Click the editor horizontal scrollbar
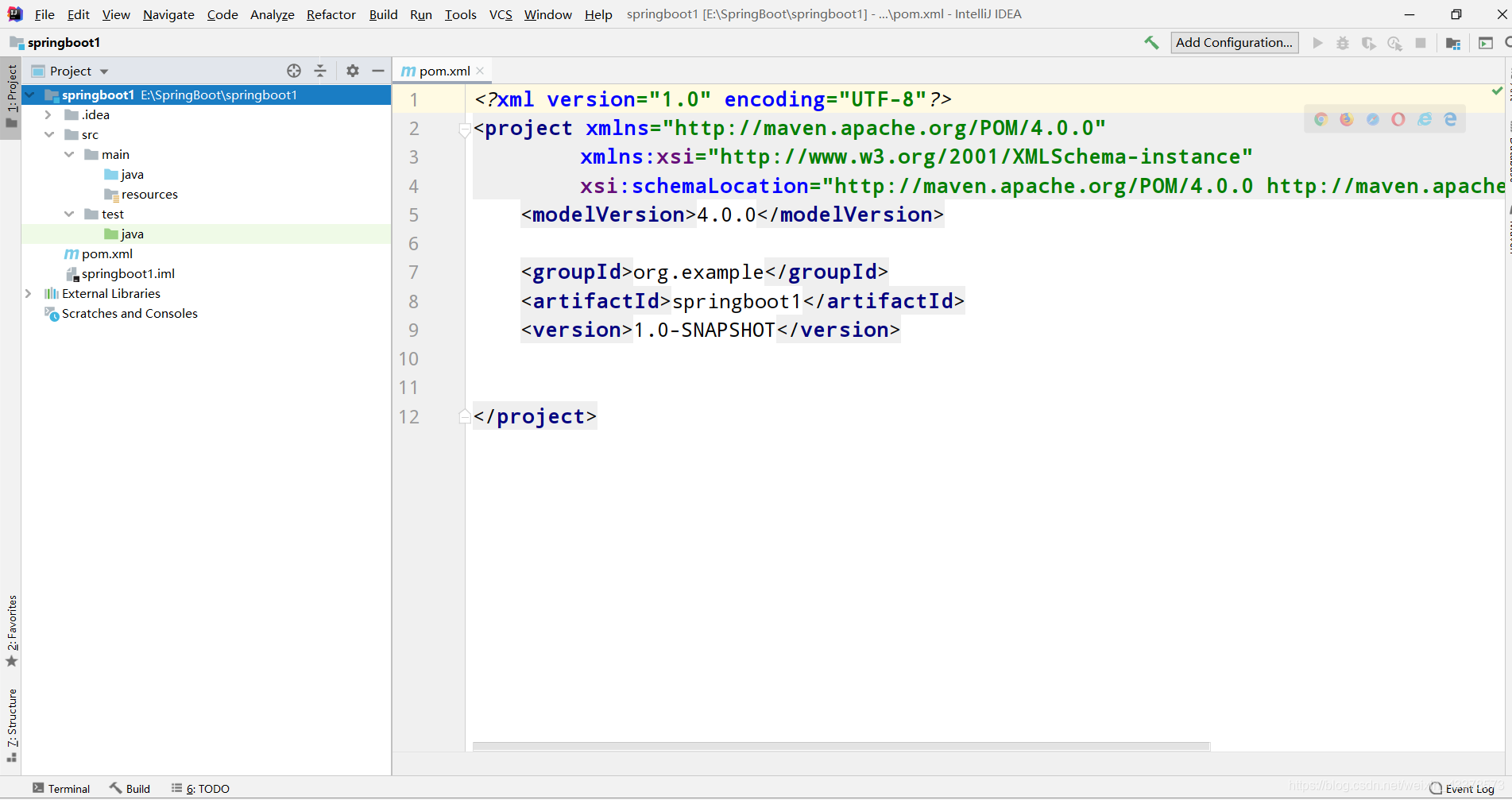Screen dimensions: 1512x800 (841, 746)
